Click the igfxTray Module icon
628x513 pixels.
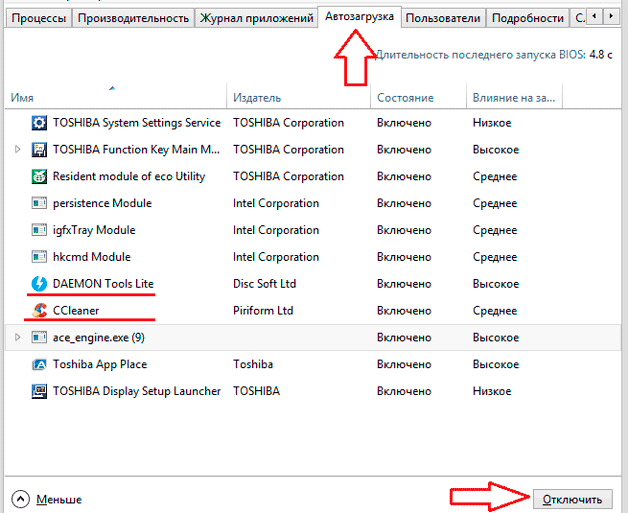[x=39, y=230]
